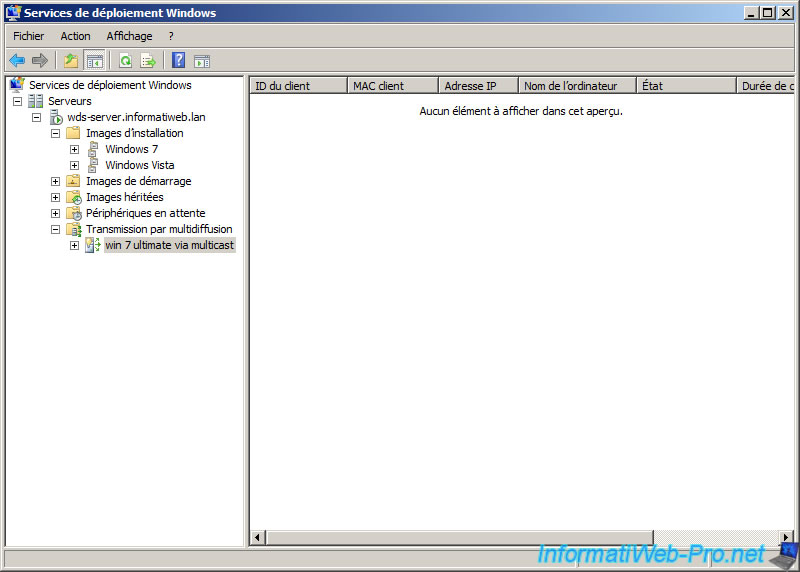This screenshot has width=800, height=572.
Task: Click the Windows 7 image group icon
Action: 93,149
